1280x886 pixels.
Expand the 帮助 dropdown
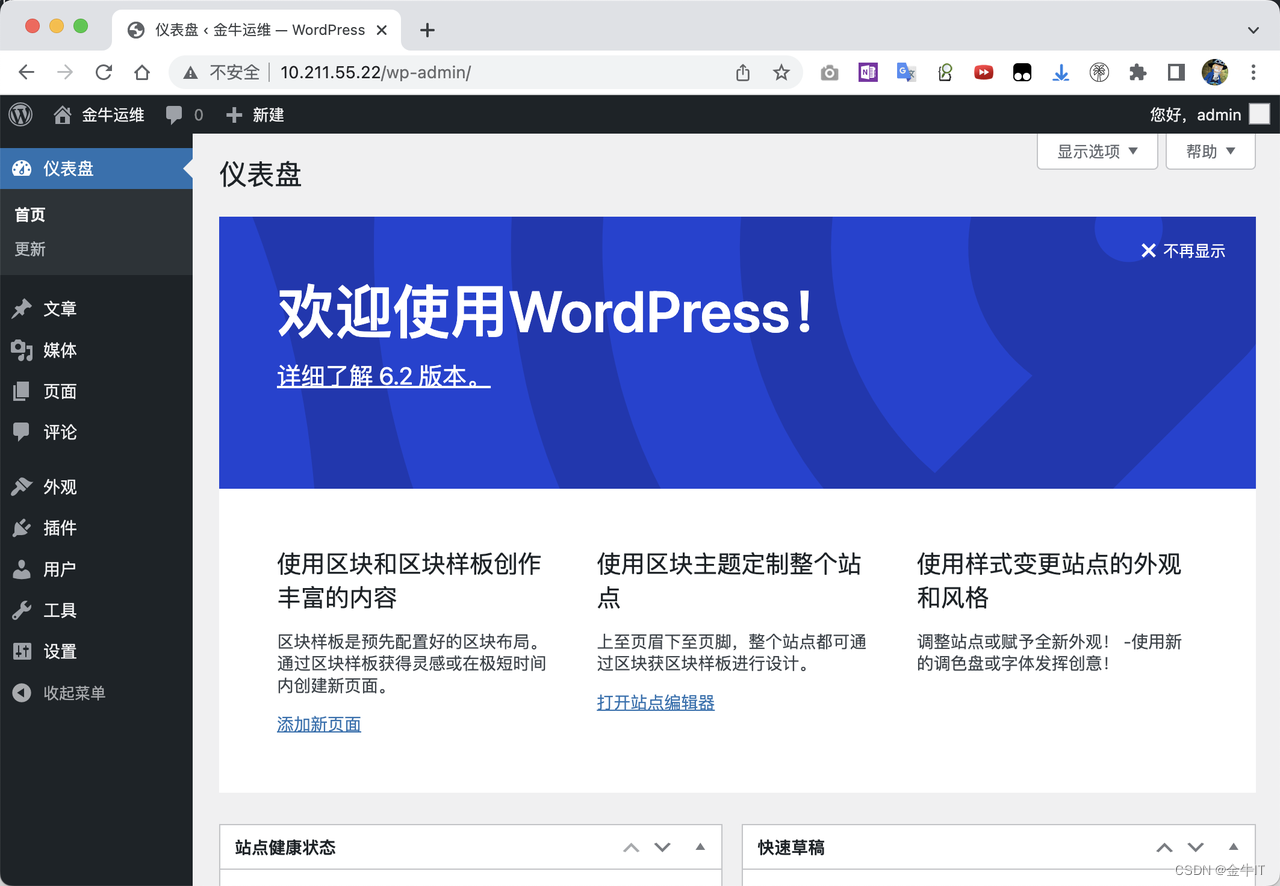click(x=1210, y=151)
